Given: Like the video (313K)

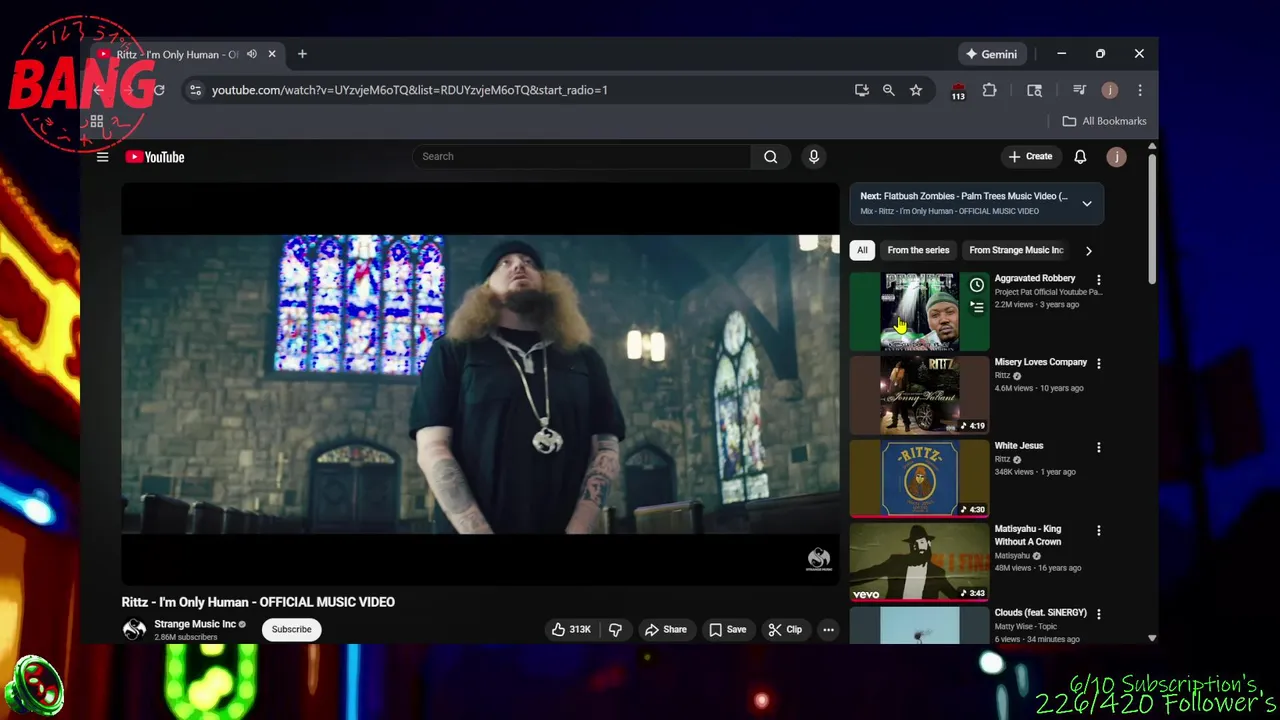Looking at the screenshot, I should (x=571, y=629).
